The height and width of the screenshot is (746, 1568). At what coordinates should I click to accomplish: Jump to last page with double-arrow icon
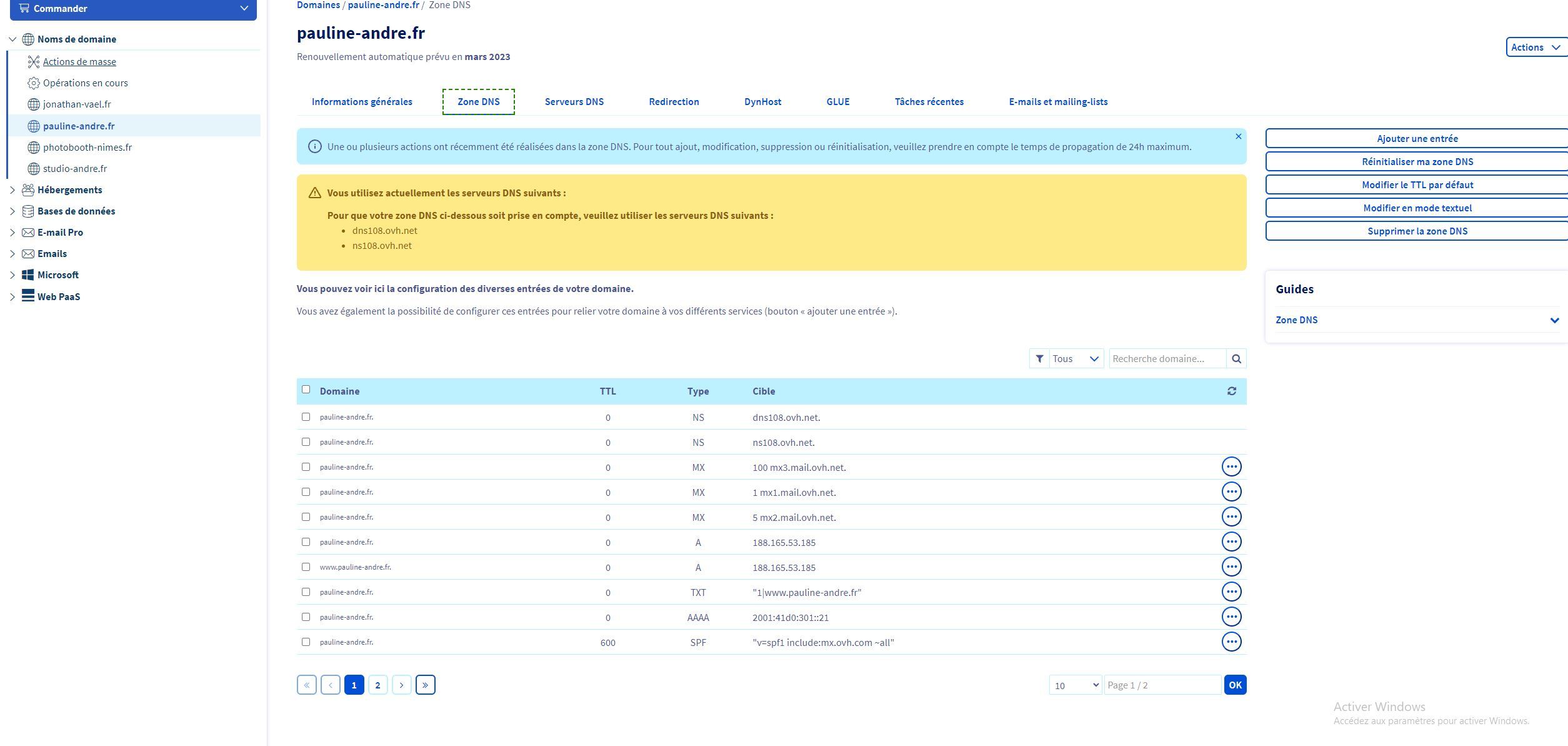425,685
